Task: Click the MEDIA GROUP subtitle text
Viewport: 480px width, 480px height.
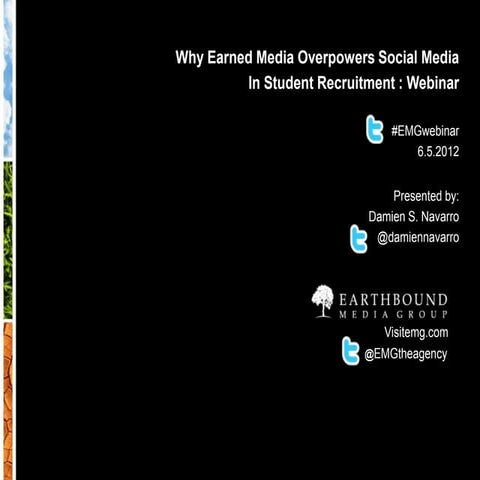Action: tap(393, 314)
